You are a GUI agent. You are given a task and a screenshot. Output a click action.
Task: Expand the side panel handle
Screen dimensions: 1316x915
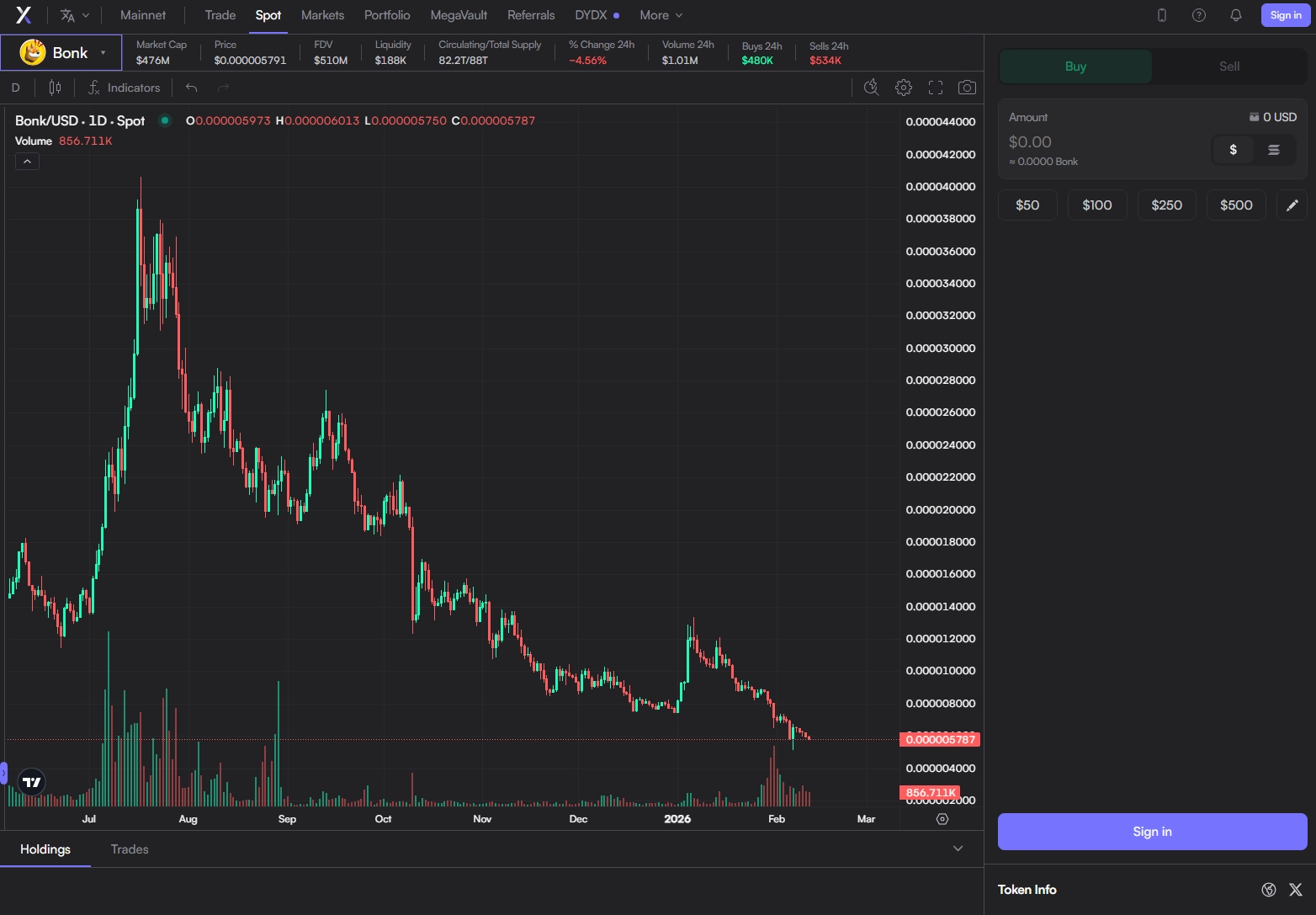pos(3,774)
